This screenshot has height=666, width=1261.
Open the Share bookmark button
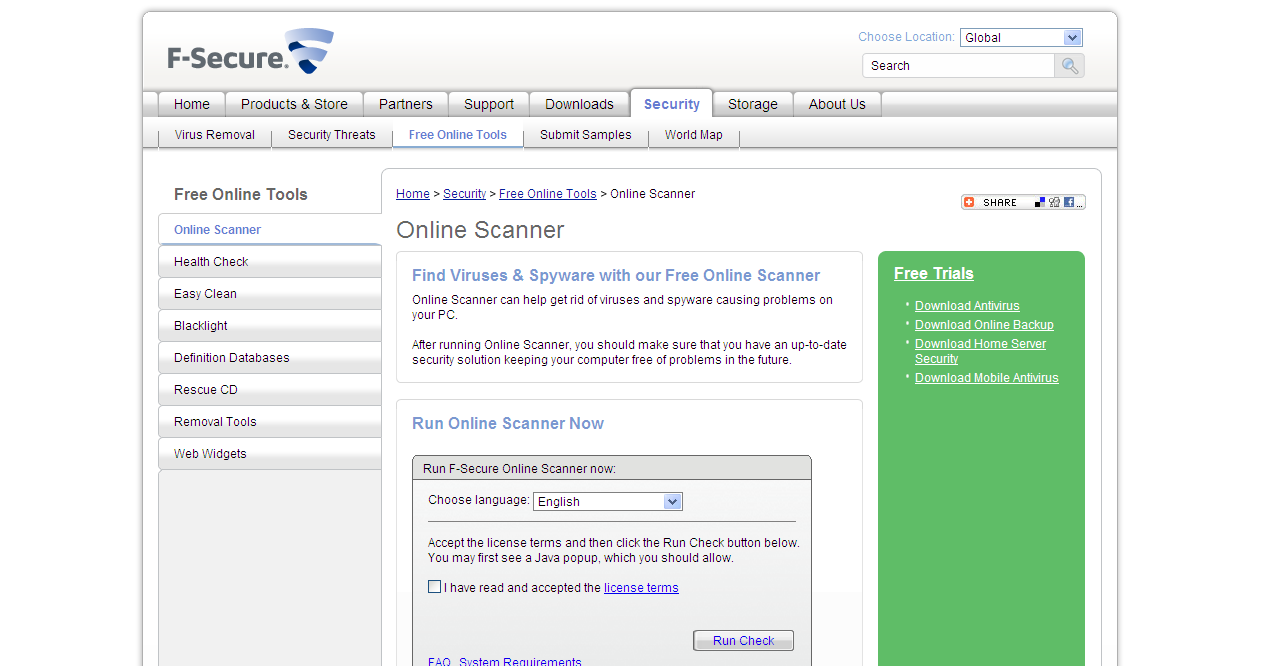click(1023, 202)
